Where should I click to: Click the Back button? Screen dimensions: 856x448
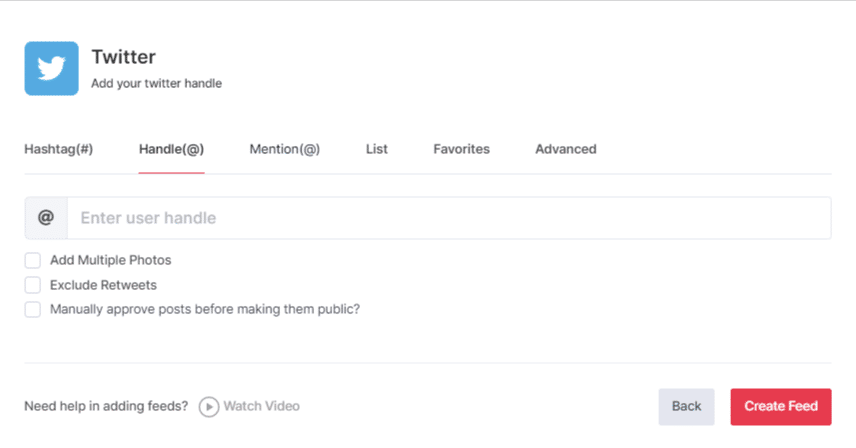(x=686, y=406)
